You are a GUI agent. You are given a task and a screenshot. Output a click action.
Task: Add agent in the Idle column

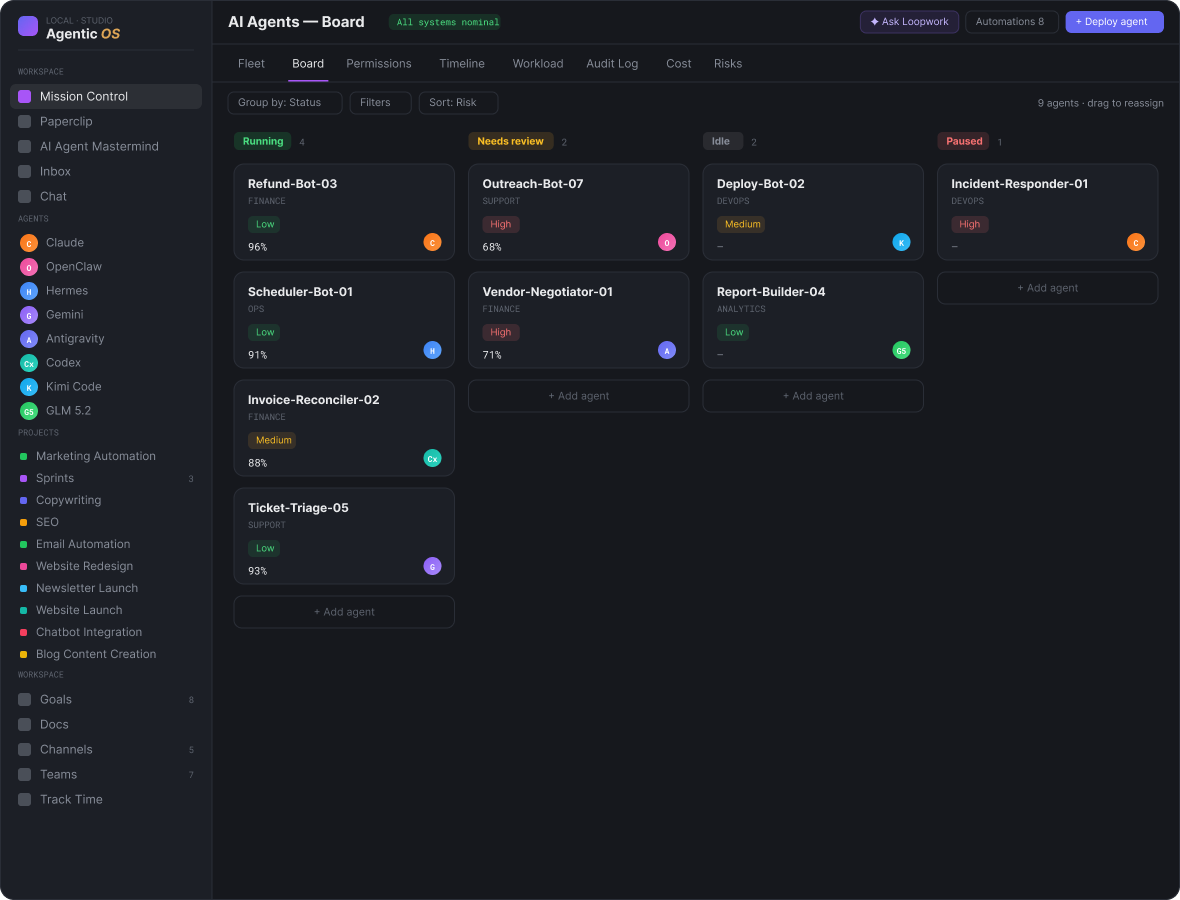click(x=813, y=396)
